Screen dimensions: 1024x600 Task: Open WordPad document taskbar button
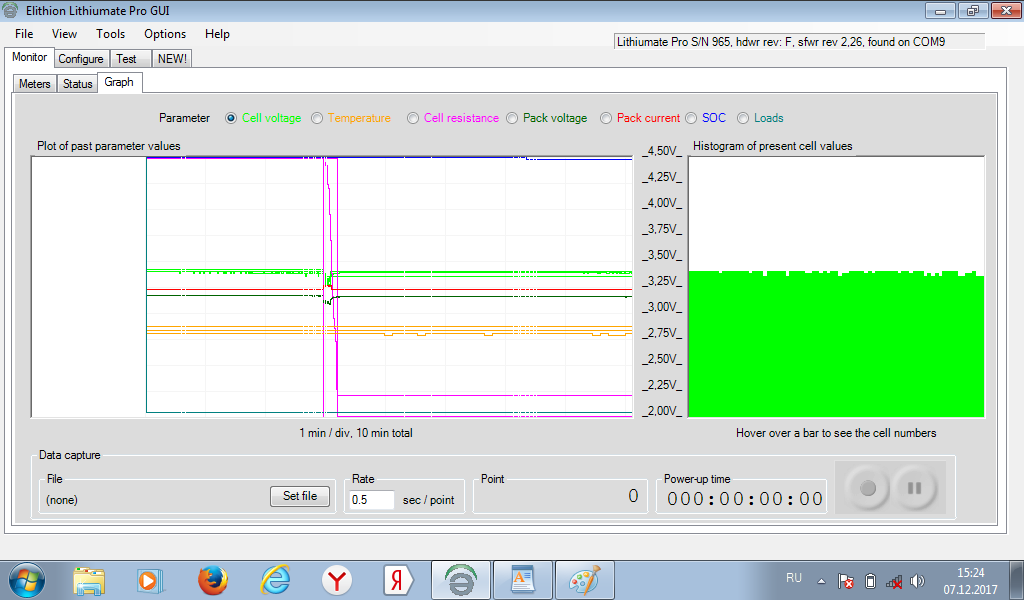point(523,580)
